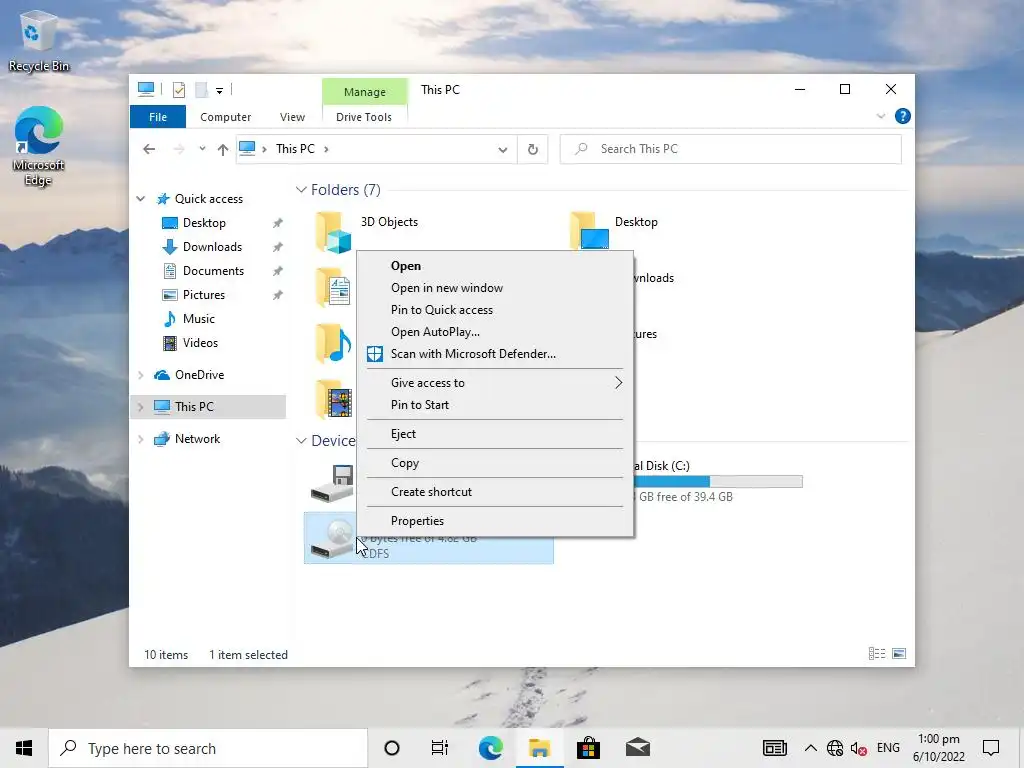Expand the OneDrive tree node
Screen dimensions: 1024x768
tap(140, 375)
